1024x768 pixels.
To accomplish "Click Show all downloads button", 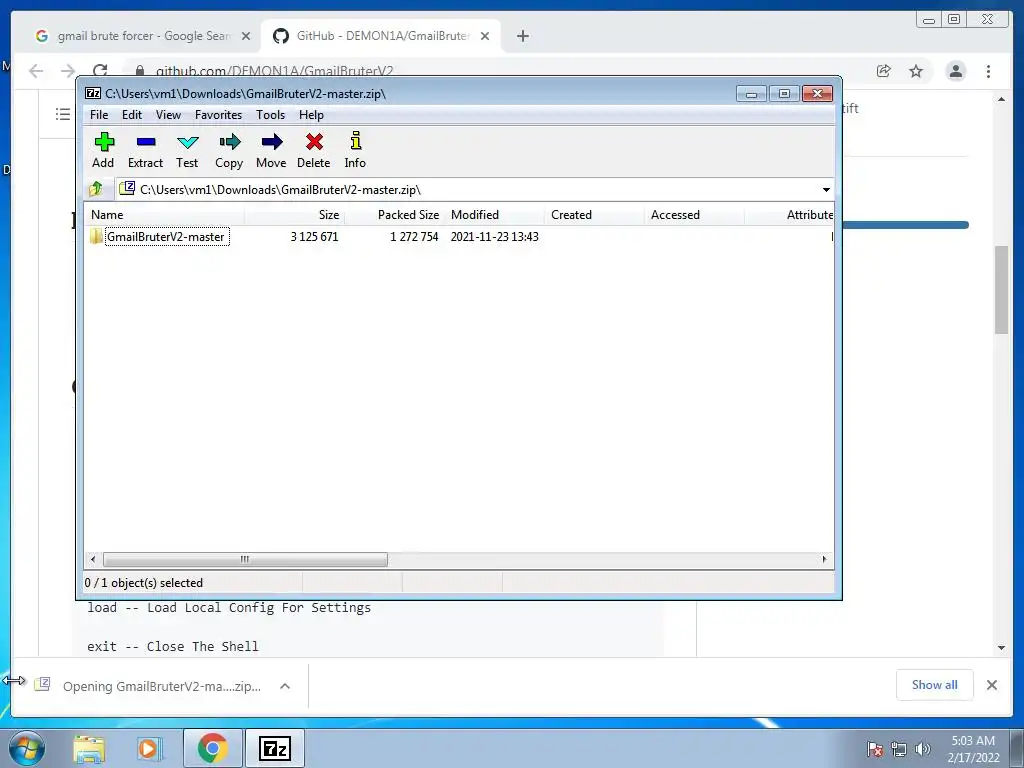I will [935, 684].
